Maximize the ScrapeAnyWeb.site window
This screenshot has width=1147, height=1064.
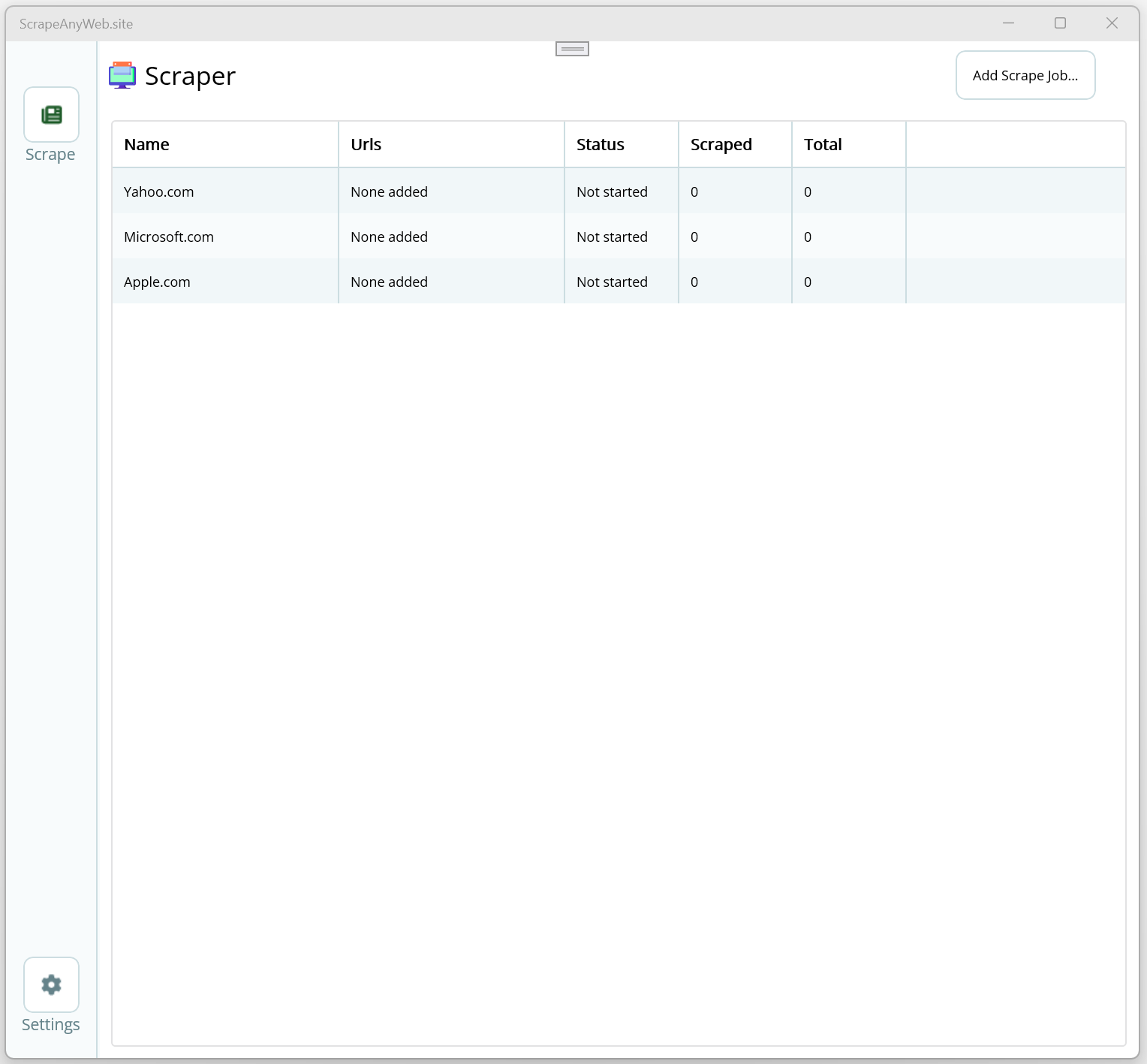click(1060, 23)
